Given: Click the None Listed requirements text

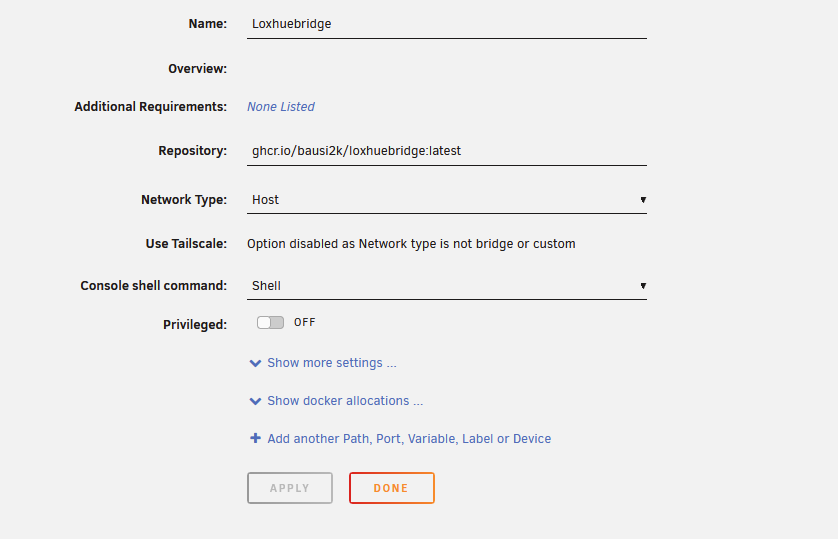Looking at the screenshot, I should [281, 107].
